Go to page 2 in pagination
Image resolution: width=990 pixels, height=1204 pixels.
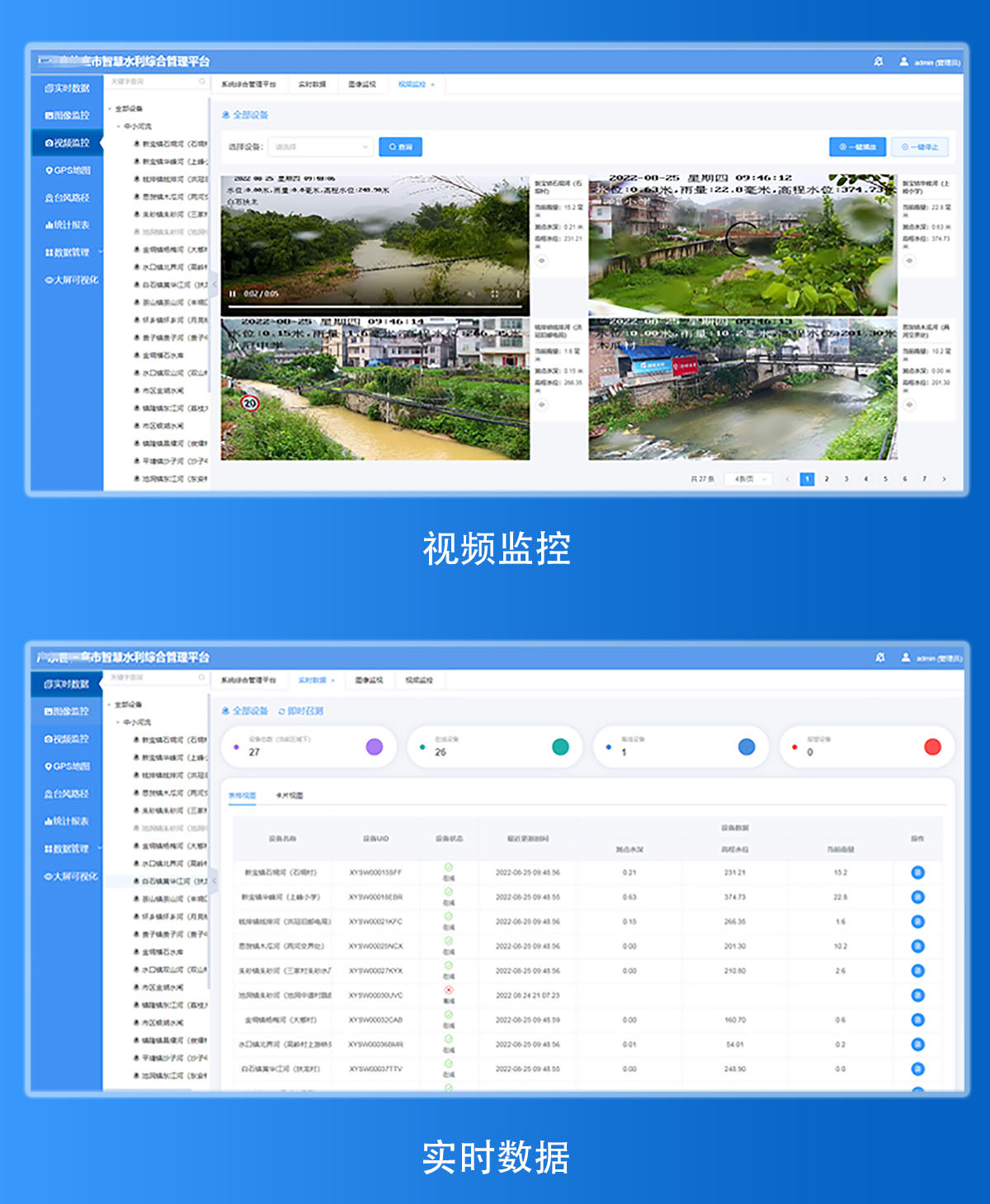(827, 479)
